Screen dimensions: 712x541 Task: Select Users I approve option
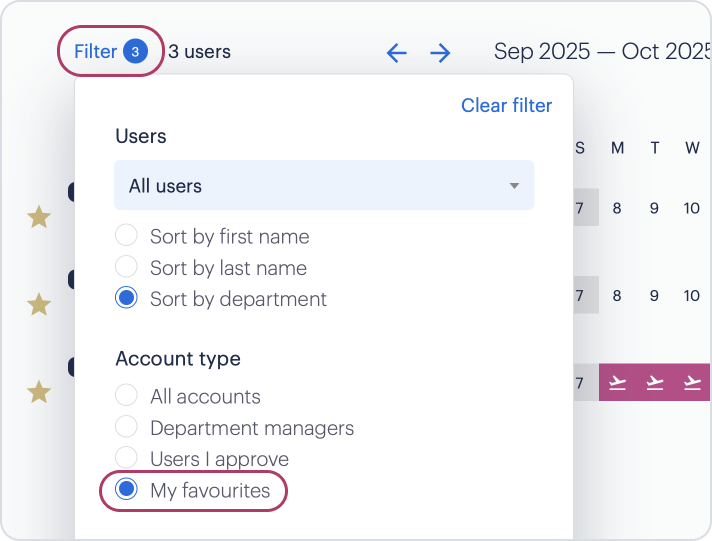pos(126,458)
